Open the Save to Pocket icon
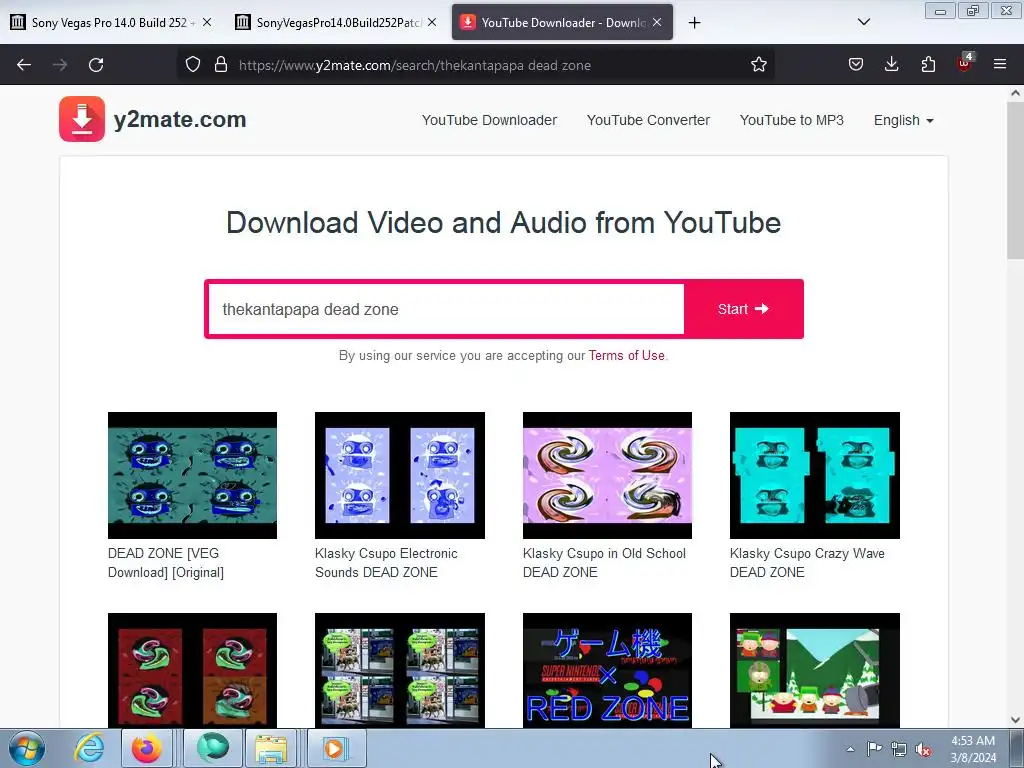The image size is (1024, 768). tap(856, 64)
